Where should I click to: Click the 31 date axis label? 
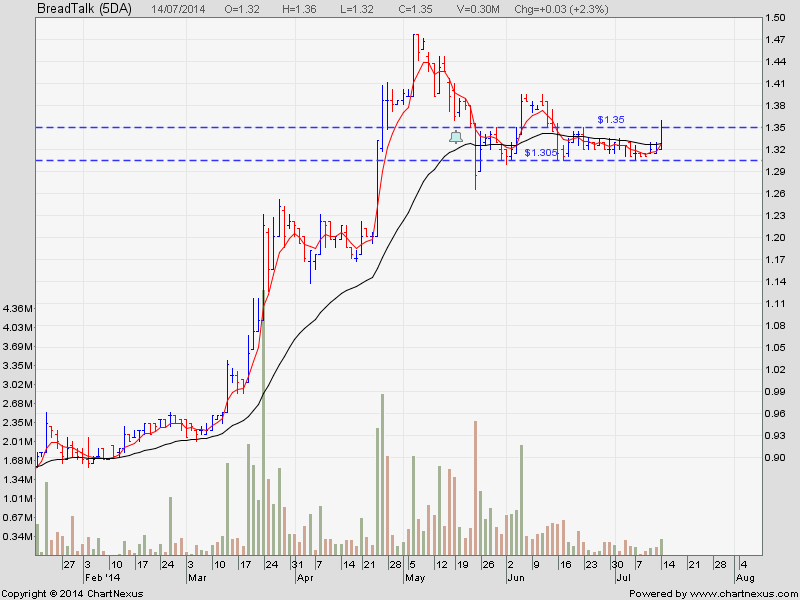[297, 565]
